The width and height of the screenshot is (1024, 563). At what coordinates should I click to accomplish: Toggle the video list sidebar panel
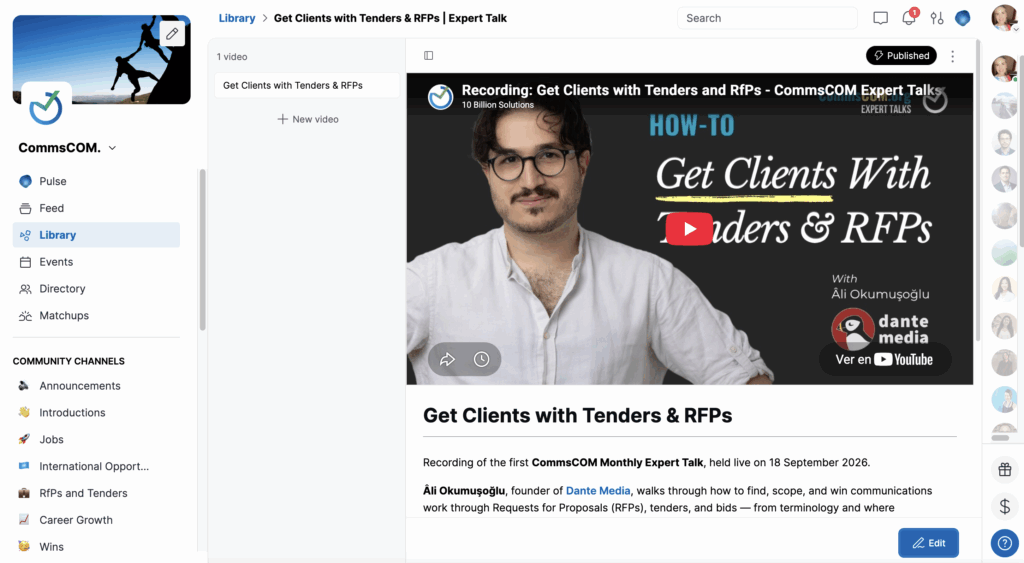[x=428, y=56]
